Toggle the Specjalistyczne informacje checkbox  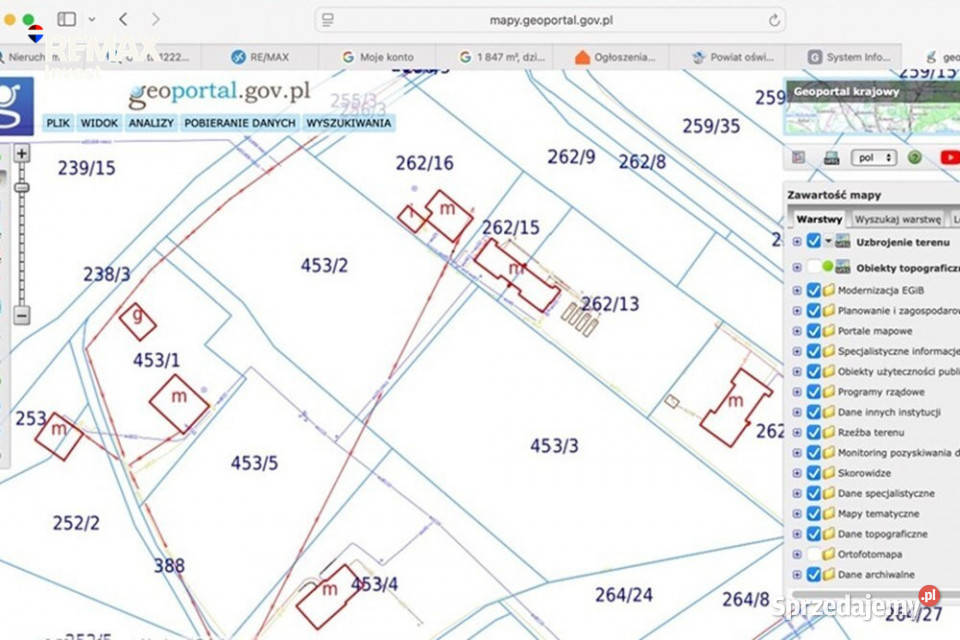pyautogui.click(x=814, y=351)
